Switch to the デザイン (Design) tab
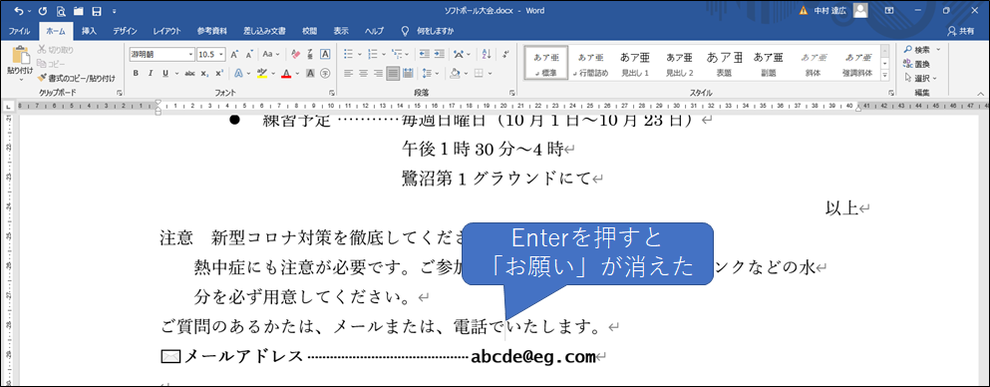 [126, 31]
